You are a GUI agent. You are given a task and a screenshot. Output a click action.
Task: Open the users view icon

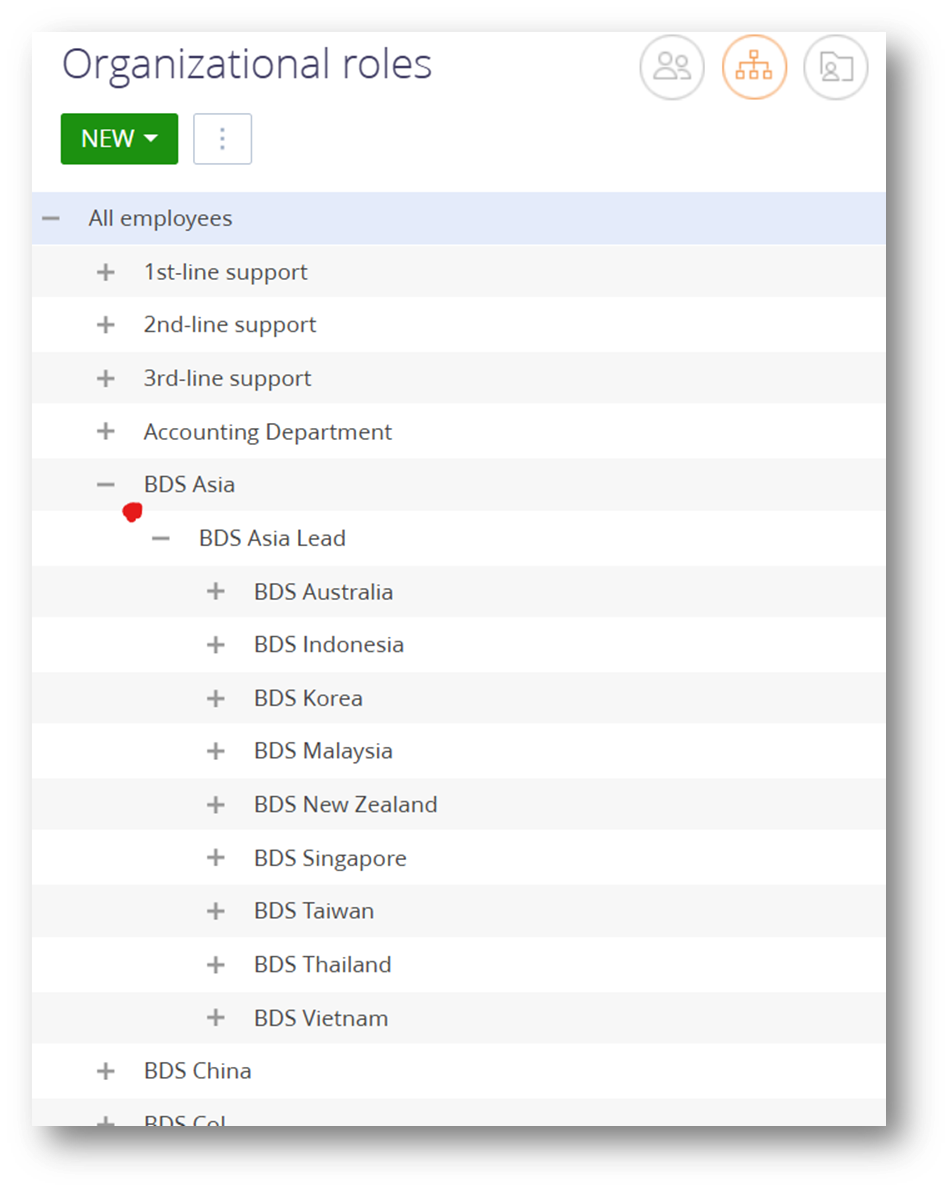click(x=672, y=67)
